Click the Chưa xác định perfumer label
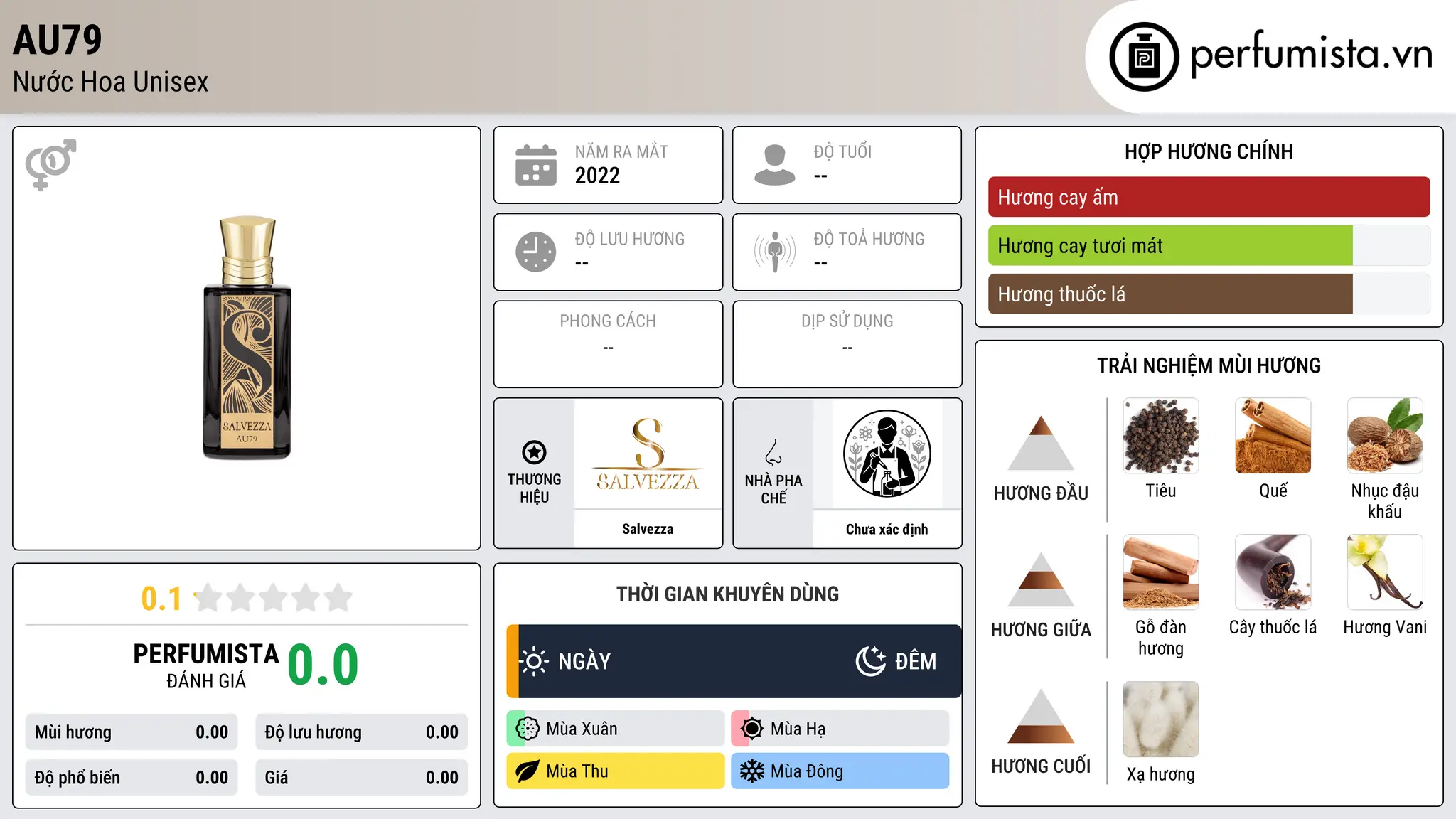This screenshot has width=1456, height=819. tap(887, 529)
